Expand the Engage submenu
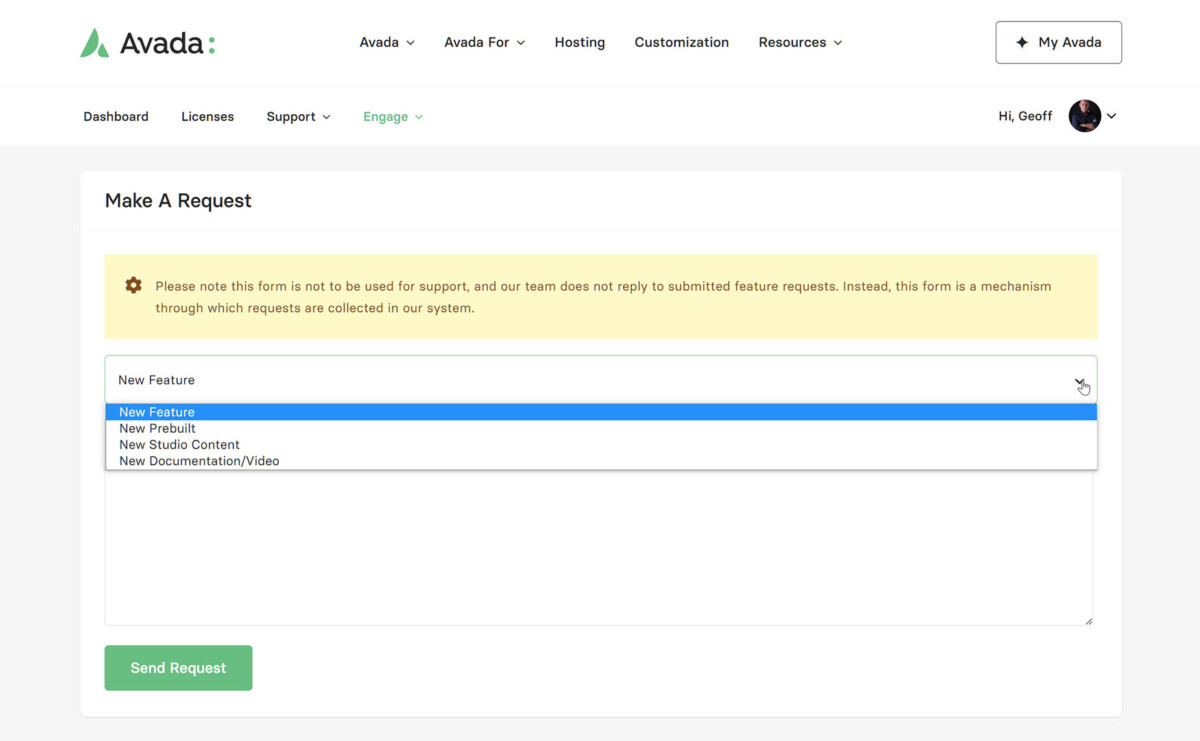Screen dimensions: 1200x741 point(392,117)
